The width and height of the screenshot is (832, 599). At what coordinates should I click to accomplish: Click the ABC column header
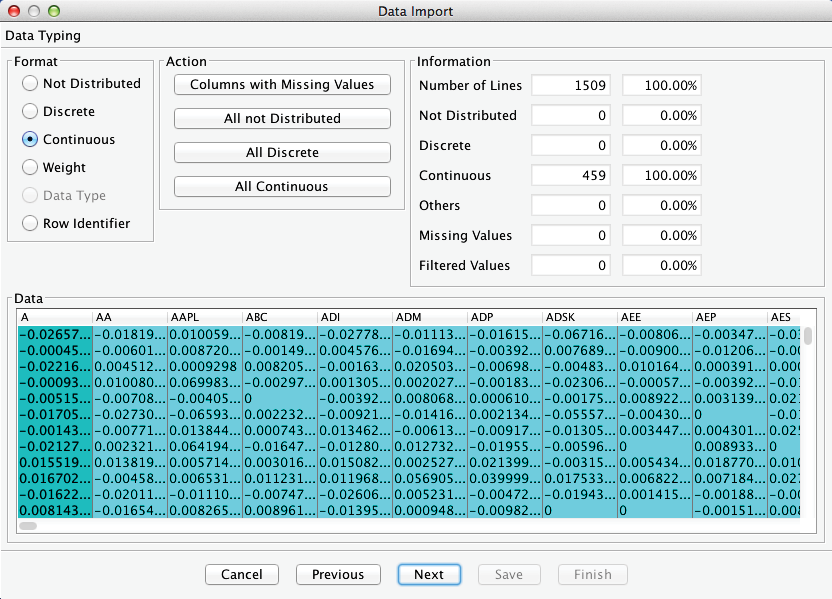pyautogui.click(x=279, y=317)
